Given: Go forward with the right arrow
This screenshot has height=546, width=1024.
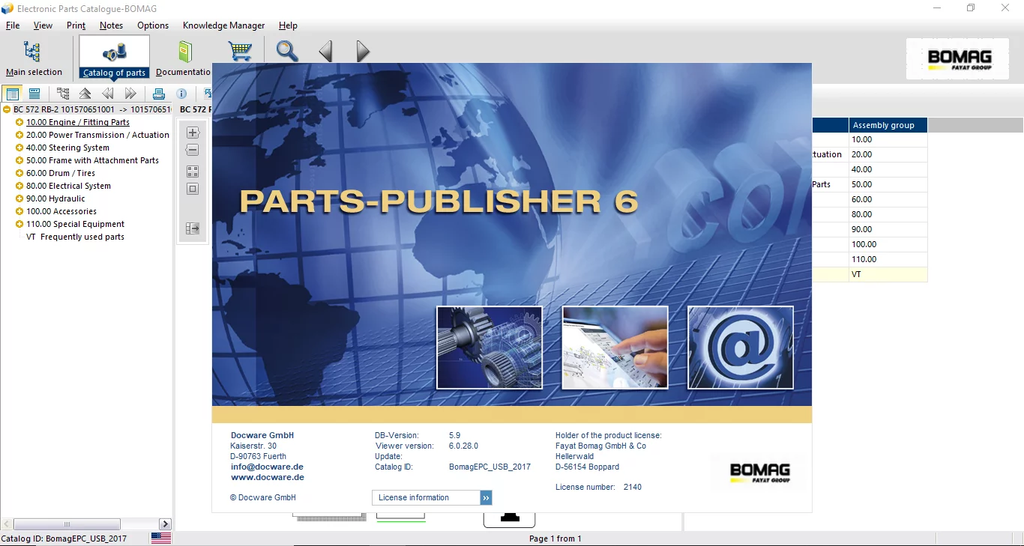Looking at the screenshot, I should [x=362, y=51].
